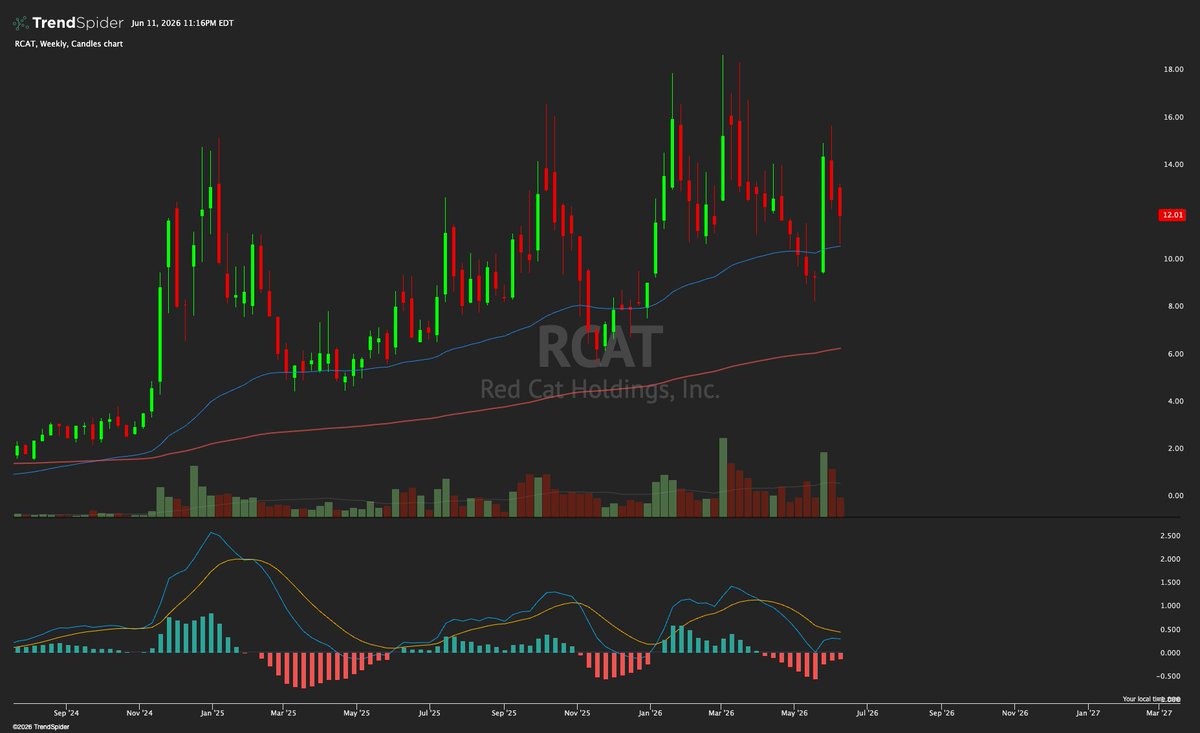The height and width of the screenshot is (733, 1200).
Task: Click the May '26 date axis label
Action: [794, 714]
